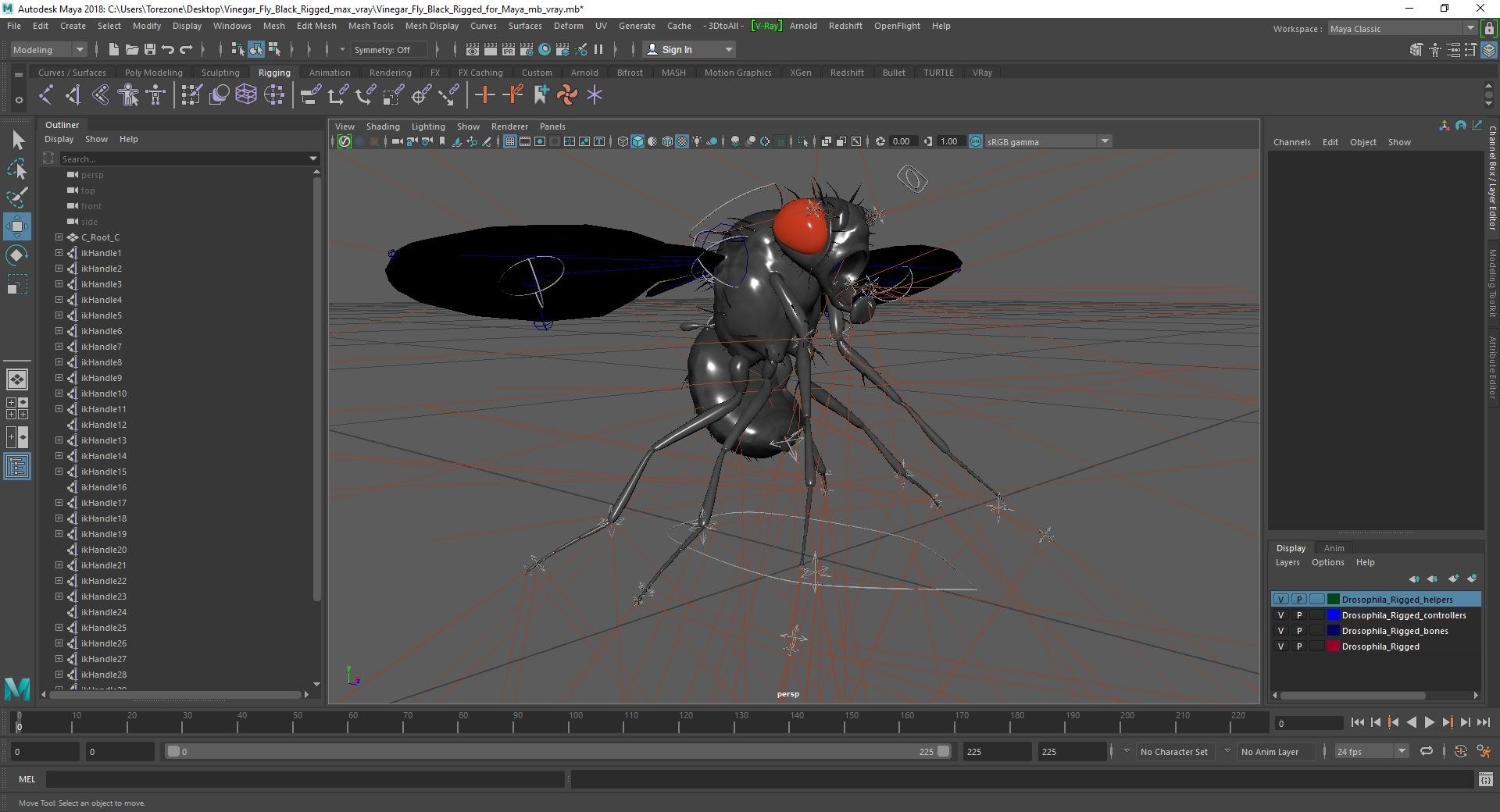Open the sRGB gamma view transform dropdown

pyautogui.click(x=1048, y=141)
